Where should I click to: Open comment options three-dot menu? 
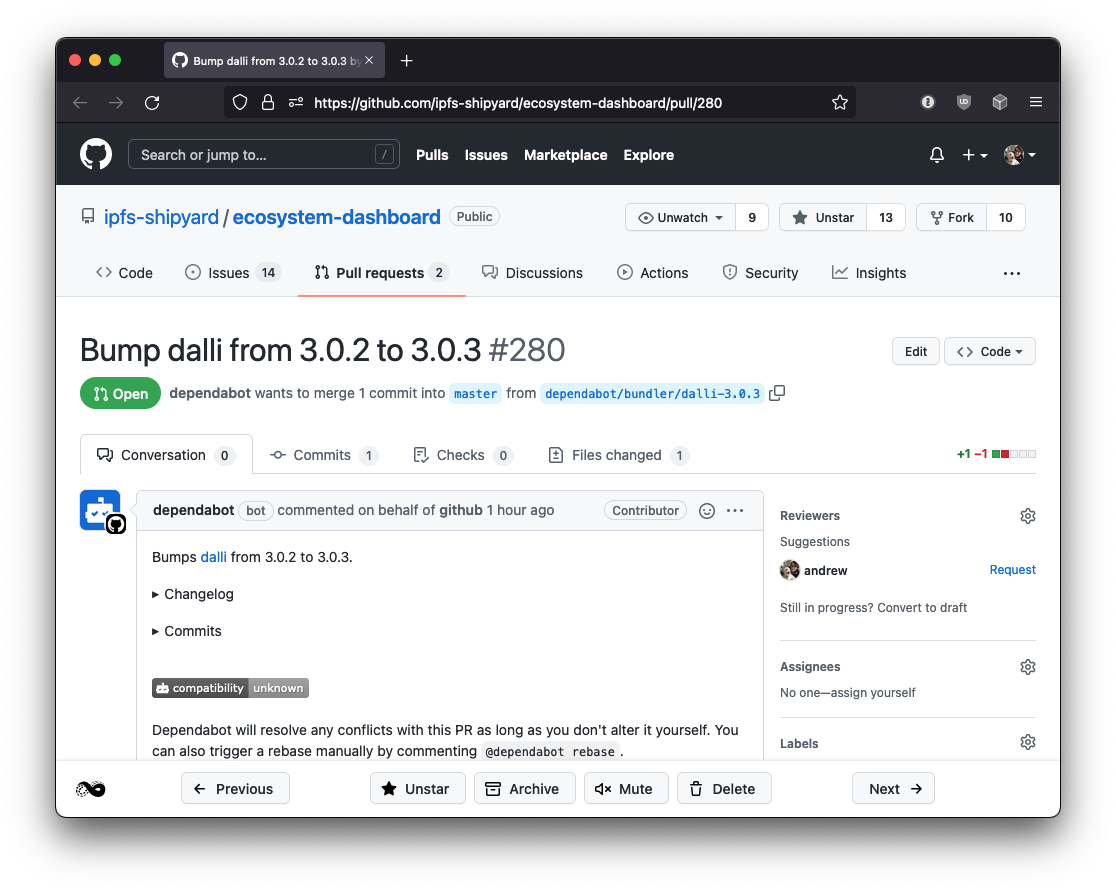click(x=735, y=510)
